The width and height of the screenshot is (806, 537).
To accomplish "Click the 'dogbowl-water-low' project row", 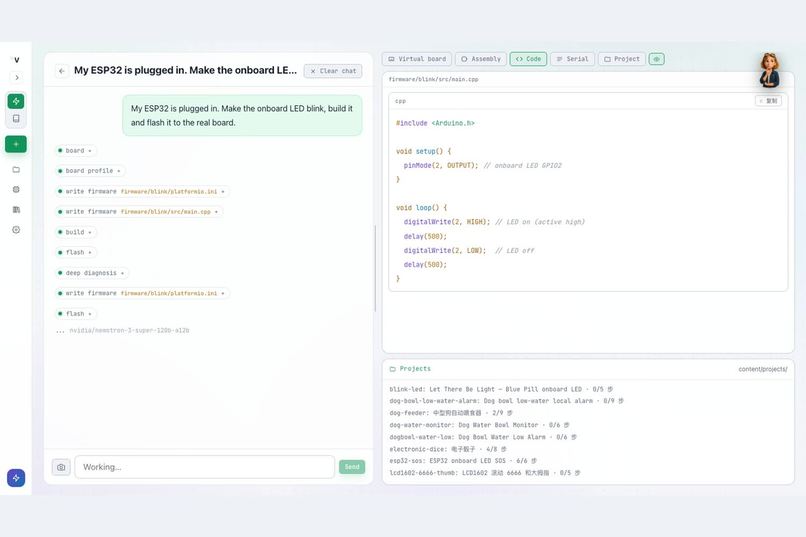I will (x=483, y=437).
